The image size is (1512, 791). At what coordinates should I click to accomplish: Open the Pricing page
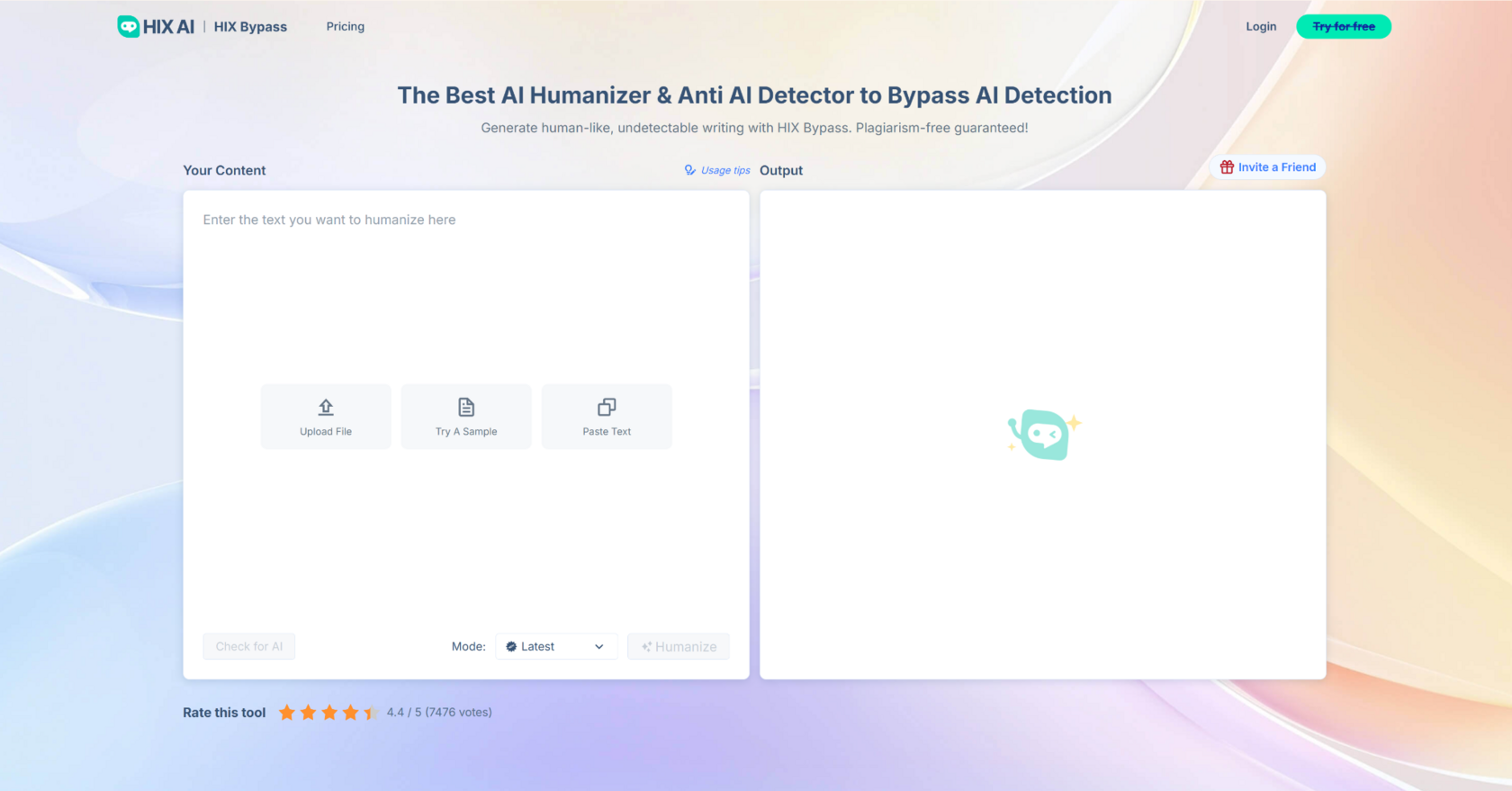(346, 26)
